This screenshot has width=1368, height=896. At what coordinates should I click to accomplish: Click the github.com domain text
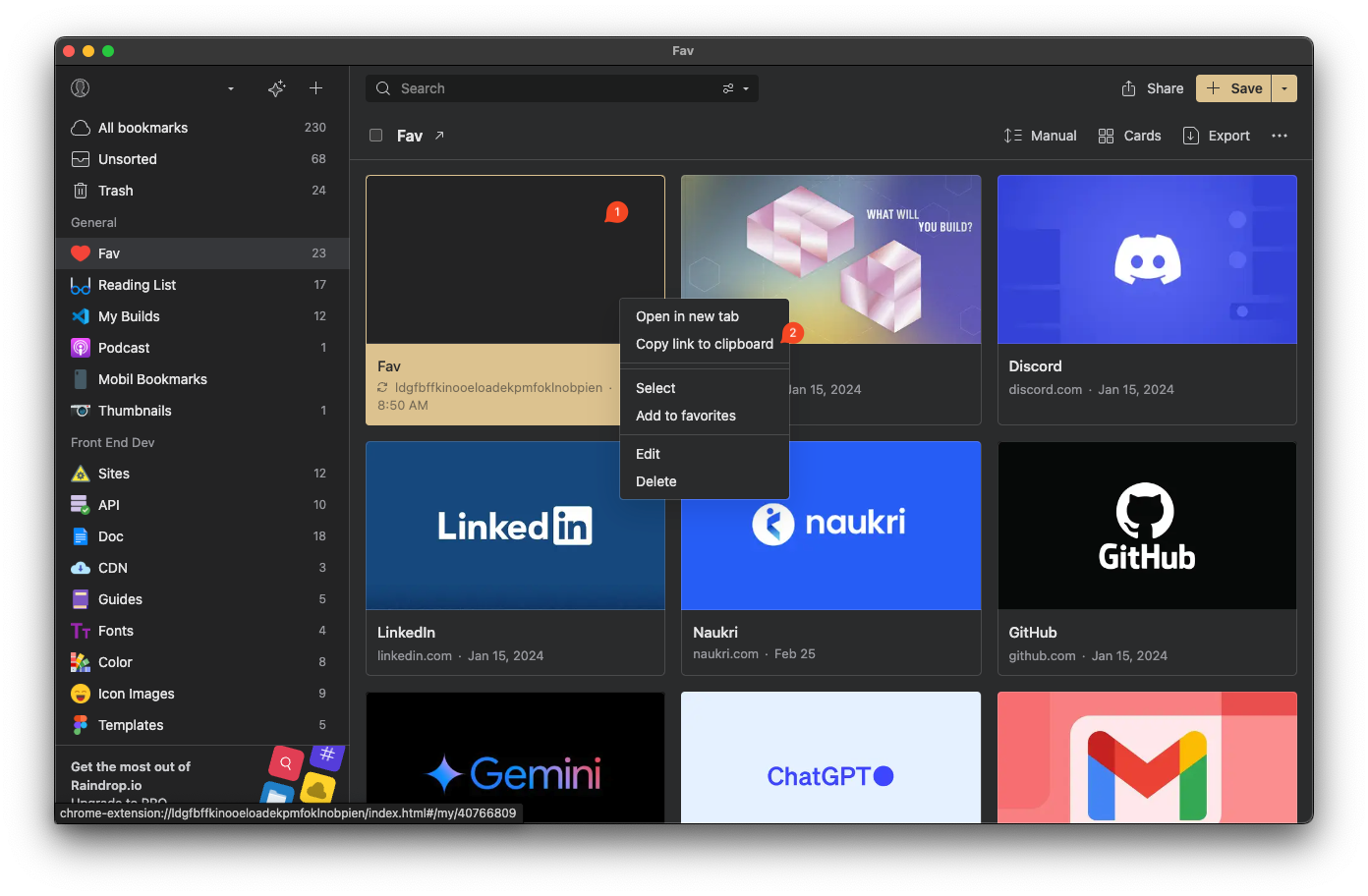[1042, 656]
